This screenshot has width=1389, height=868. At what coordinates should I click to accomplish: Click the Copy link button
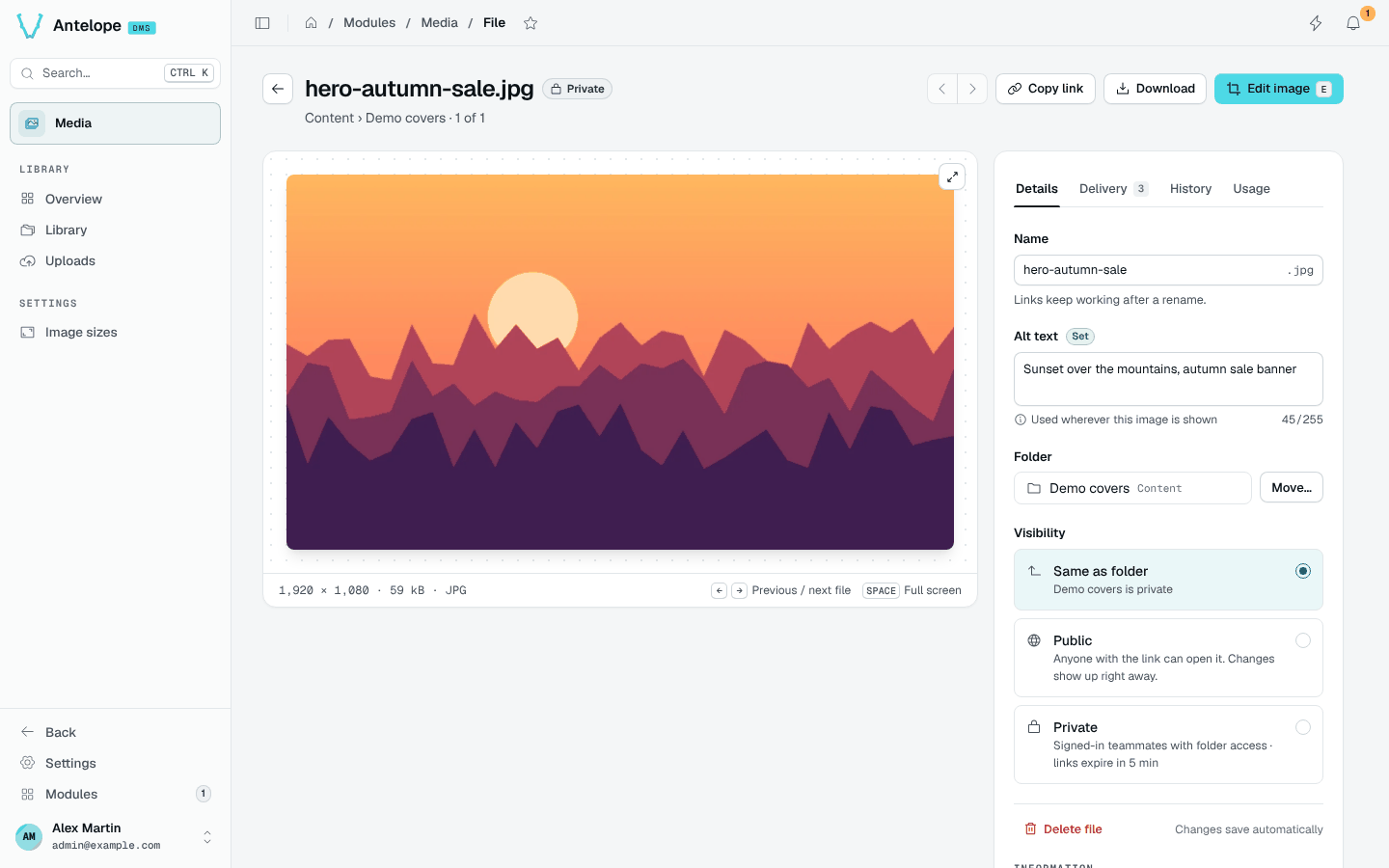[1046, 89]
